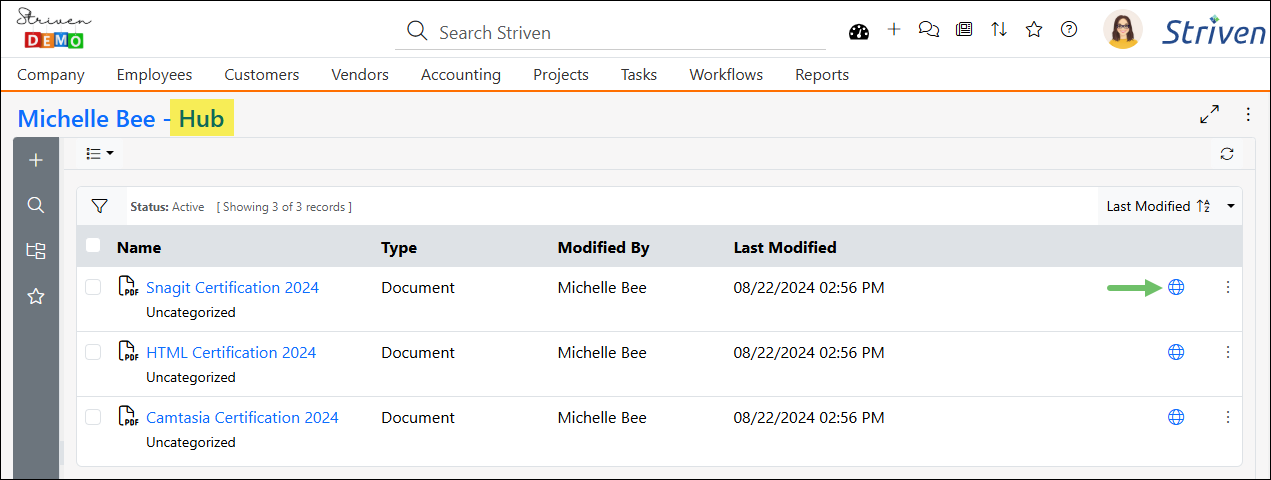Click globe icon for Snagit Certification 2024
1271x480 pixels.
[x=1176, y=287]
